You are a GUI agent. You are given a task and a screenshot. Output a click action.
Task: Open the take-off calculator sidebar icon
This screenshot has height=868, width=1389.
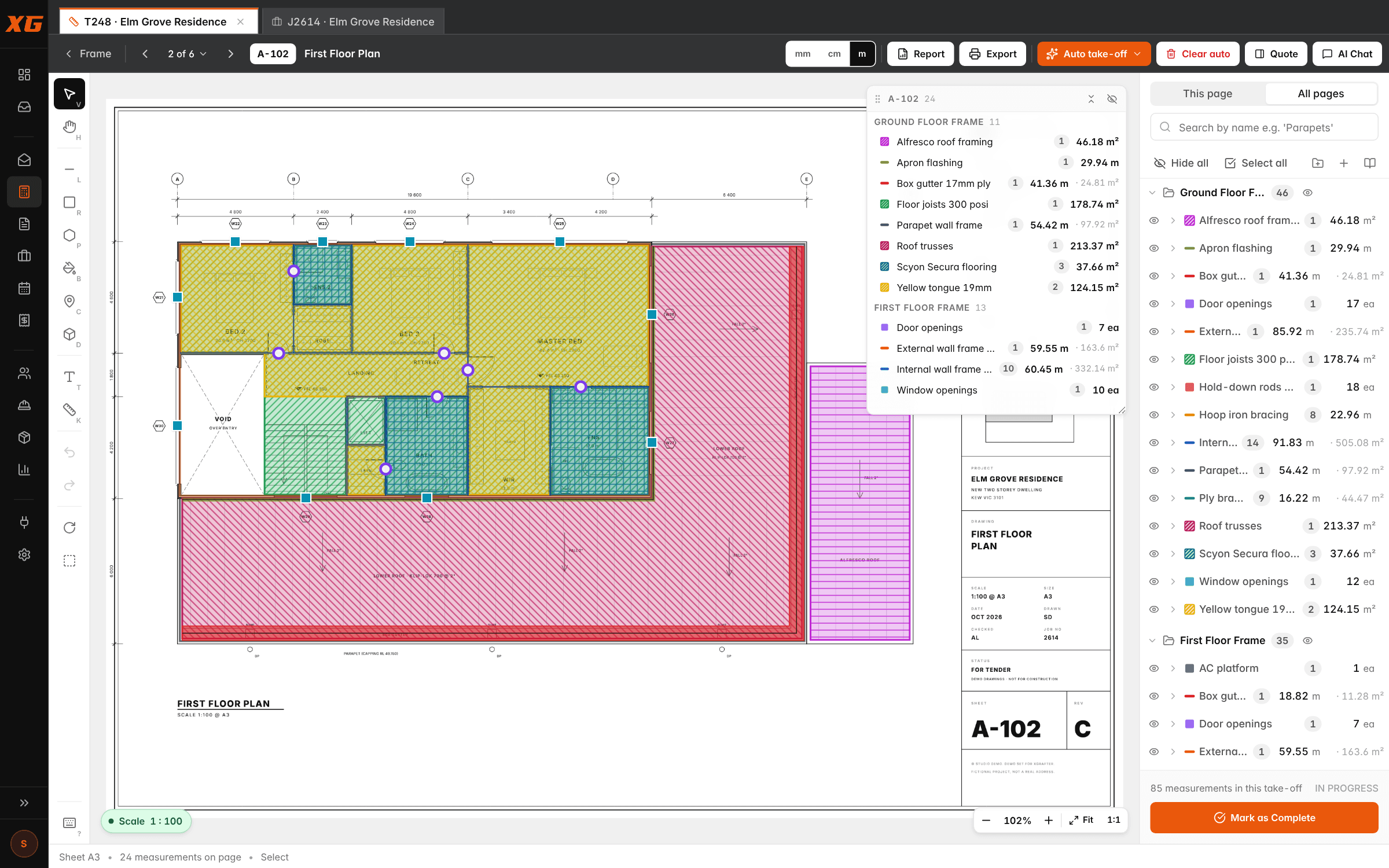tap(24, 192)
